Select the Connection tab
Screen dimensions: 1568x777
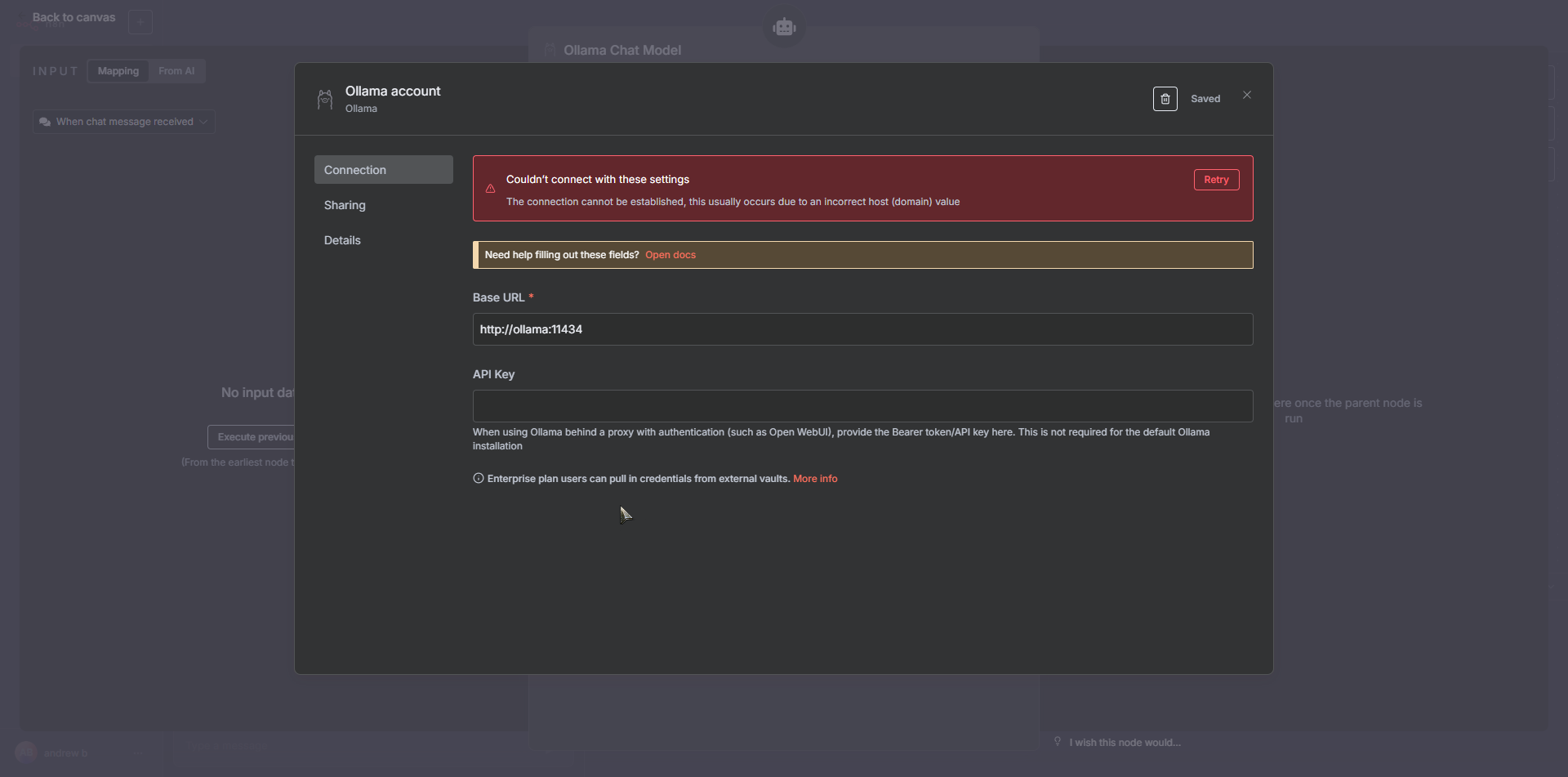(384, 170)
